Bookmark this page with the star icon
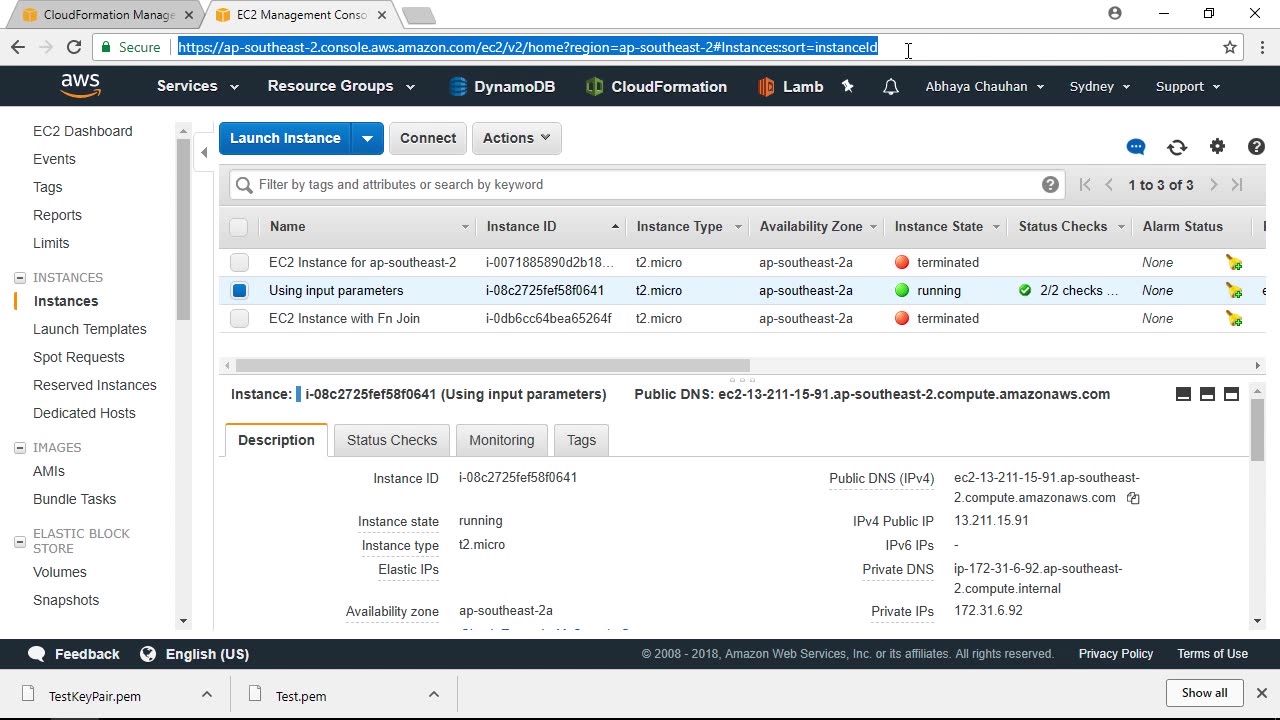The height and width of the screenshot is (720, 1280). 1230,47
